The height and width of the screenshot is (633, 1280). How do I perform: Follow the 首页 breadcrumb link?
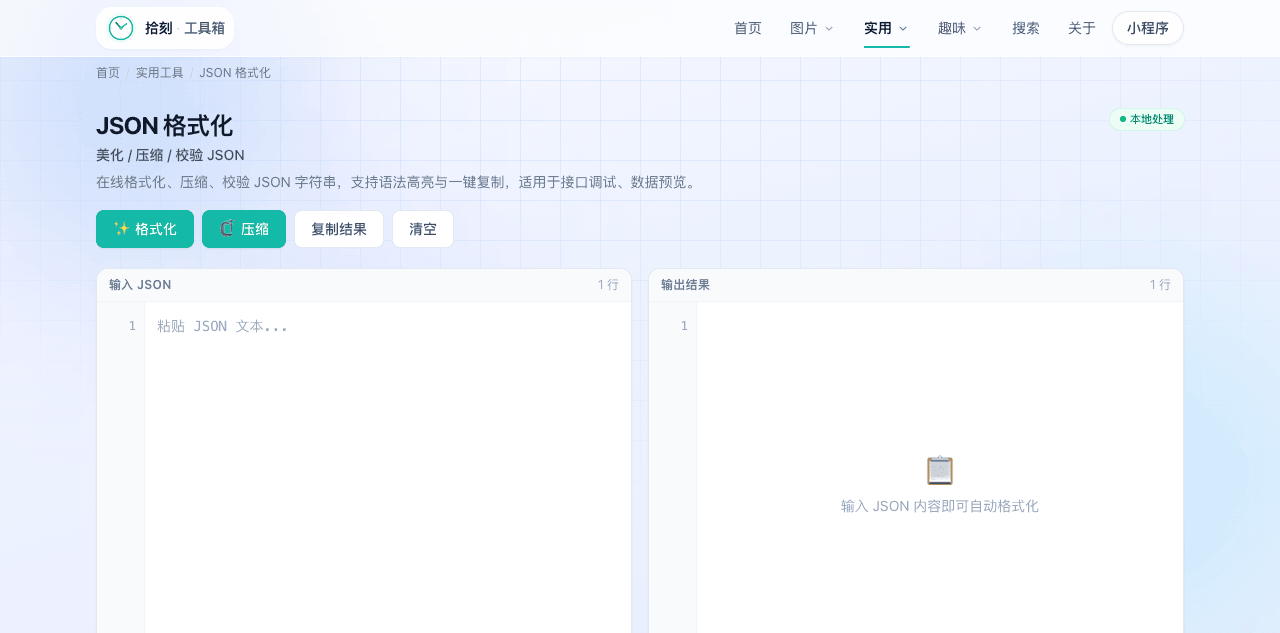pyautogui.click(x=108, y=73)
